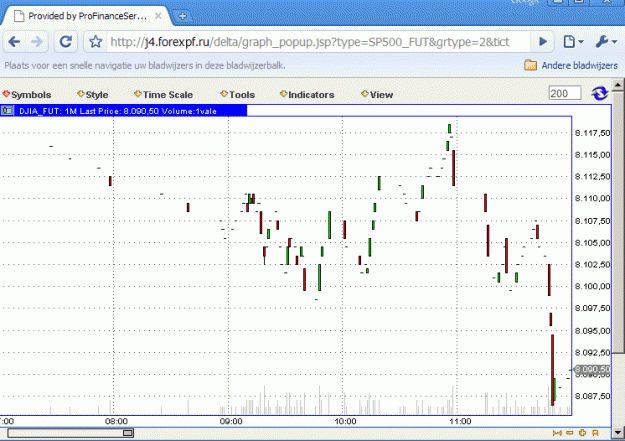Click the Go play arrow button
The height and width of the screenshot is (441, 625).
(x=543, y=41)
